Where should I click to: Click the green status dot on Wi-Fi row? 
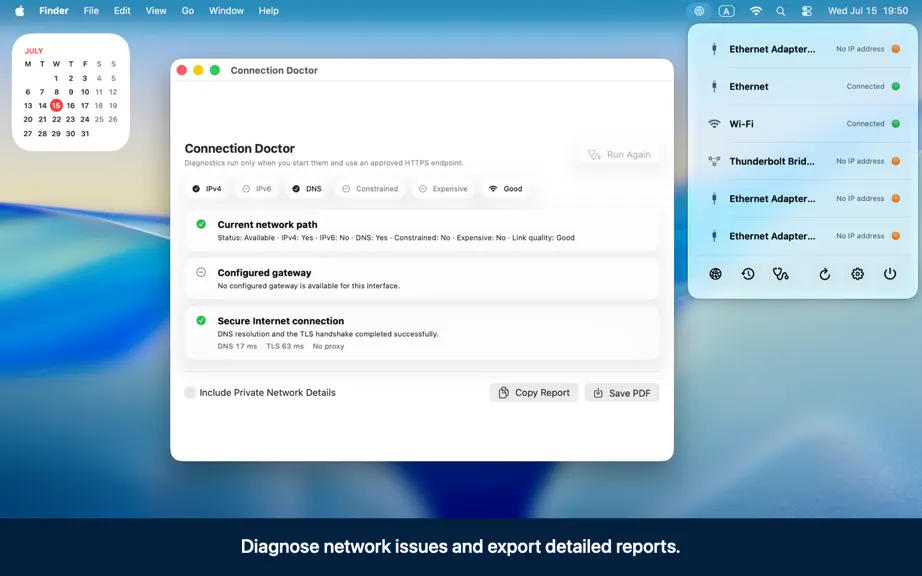tap(896, 124)
